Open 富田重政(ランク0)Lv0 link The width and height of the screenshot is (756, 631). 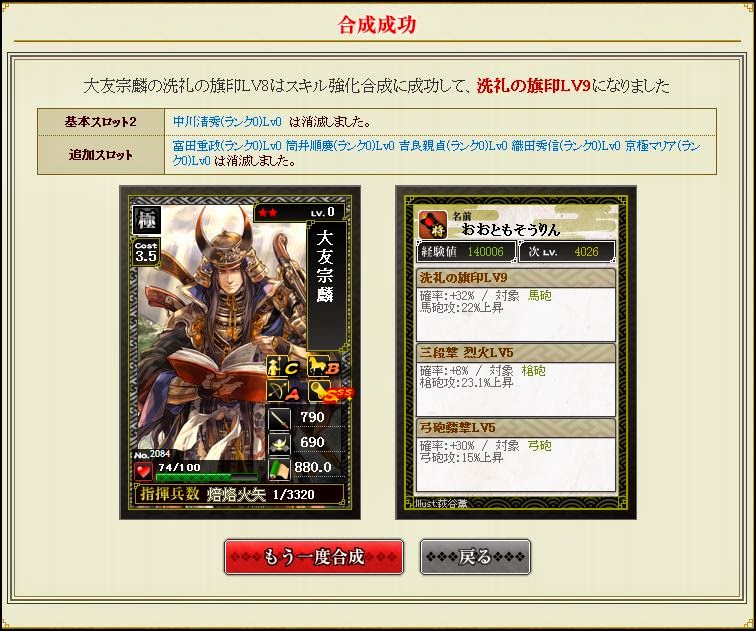click(x=227, y=146)
